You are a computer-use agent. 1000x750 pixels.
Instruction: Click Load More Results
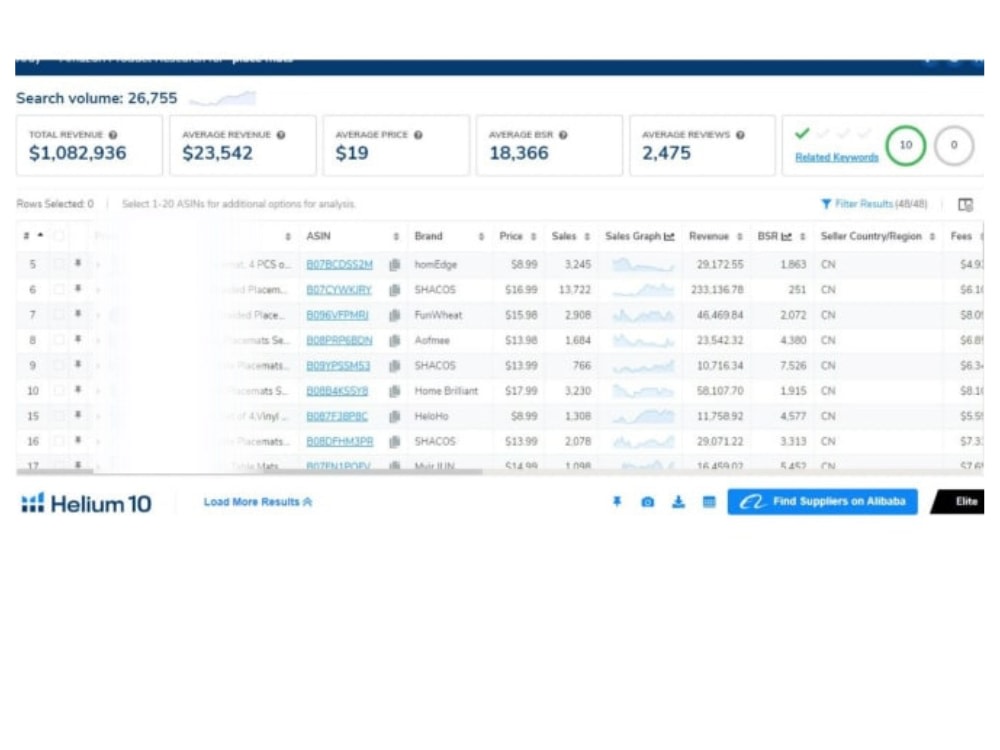pos(258,502)
